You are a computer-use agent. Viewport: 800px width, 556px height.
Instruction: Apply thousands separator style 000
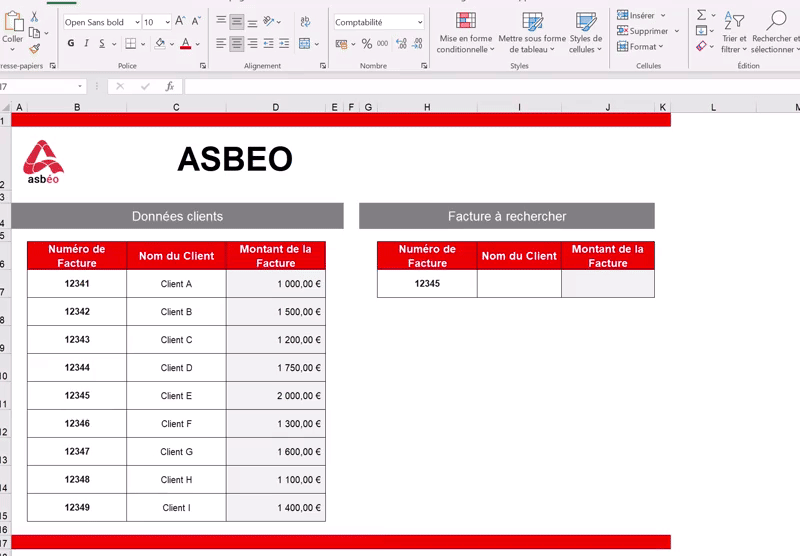pos(383,44)
